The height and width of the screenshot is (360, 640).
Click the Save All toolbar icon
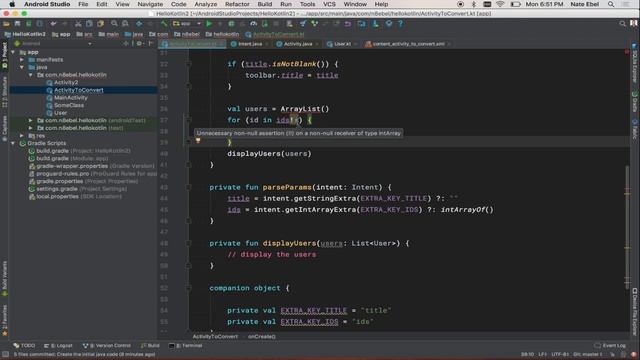pyautogui.click(x=17, y=24)
